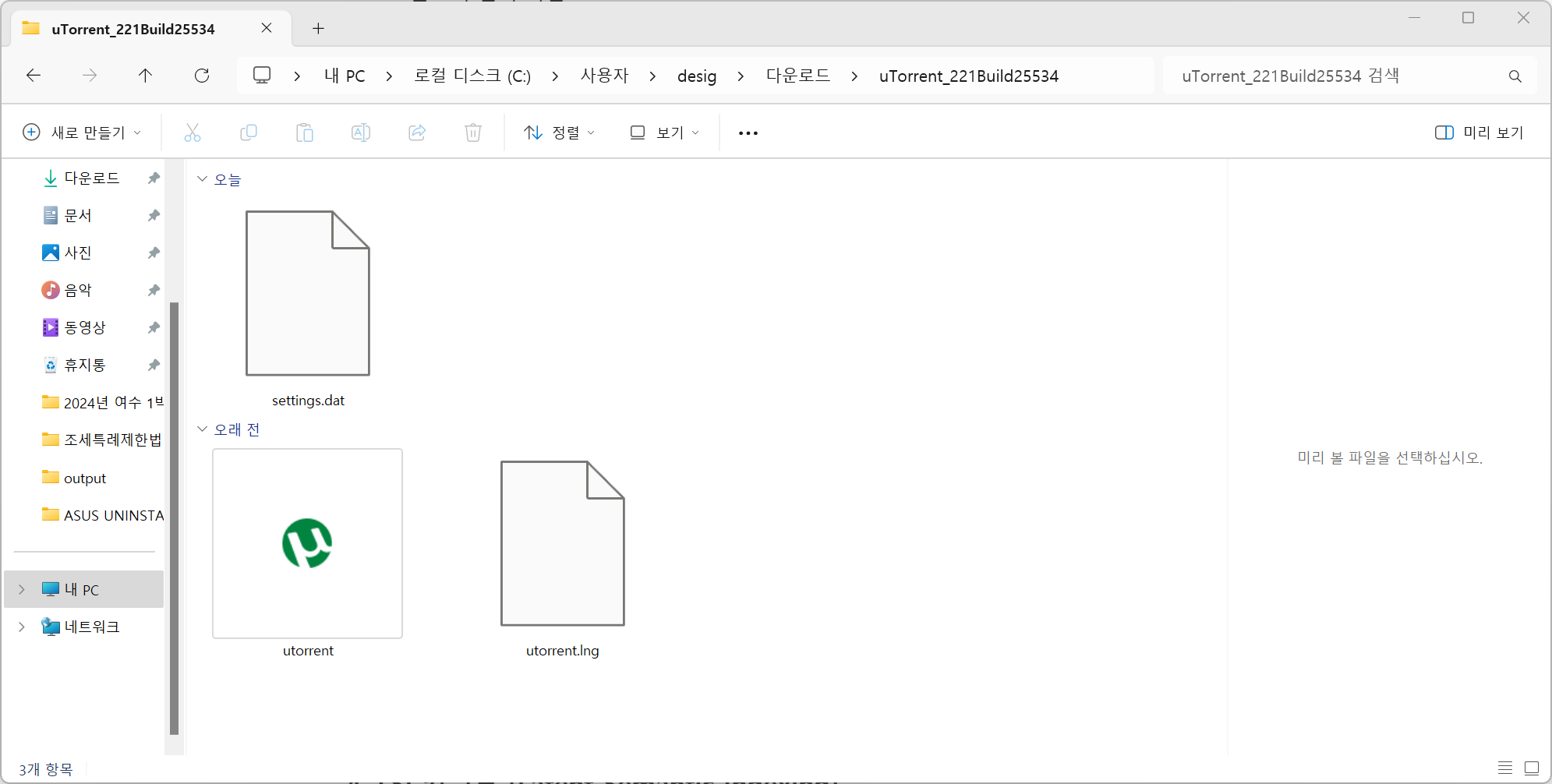The image size is (1552, 784).
Task: Open 사진 in the sidebar
Action: tap(78, 253)
